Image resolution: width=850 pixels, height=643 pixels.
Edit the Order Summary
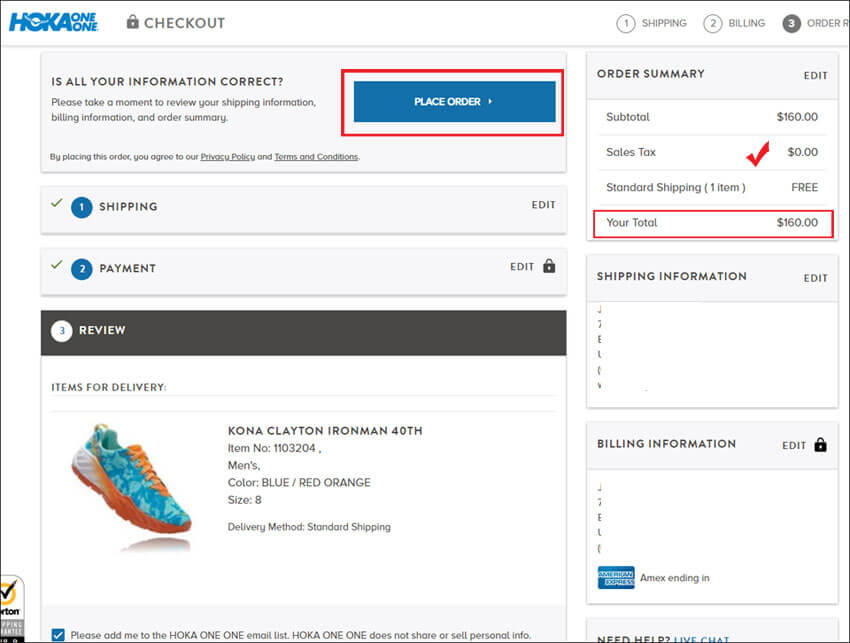pyautogui.click(x=815, y=75)
